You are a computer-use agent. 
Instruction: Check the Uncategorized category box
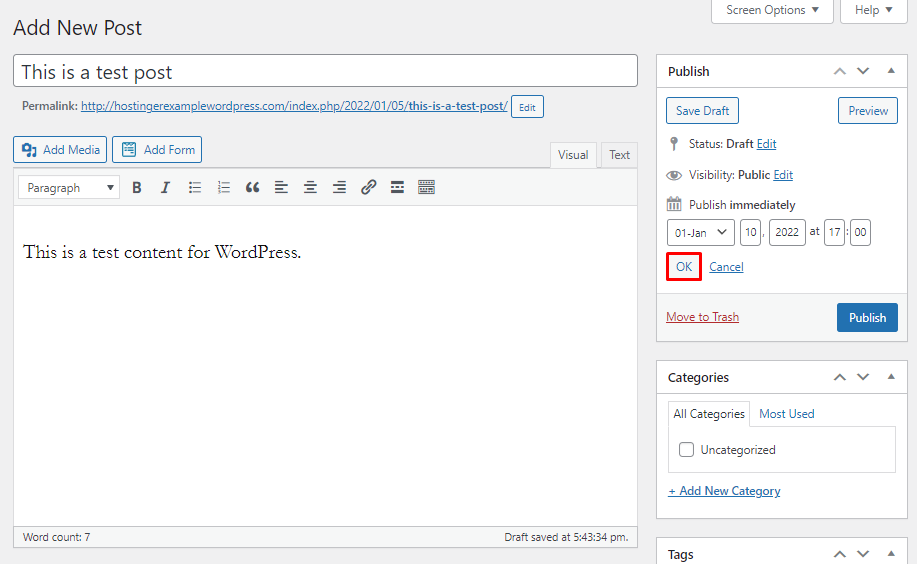click(686, 450)
